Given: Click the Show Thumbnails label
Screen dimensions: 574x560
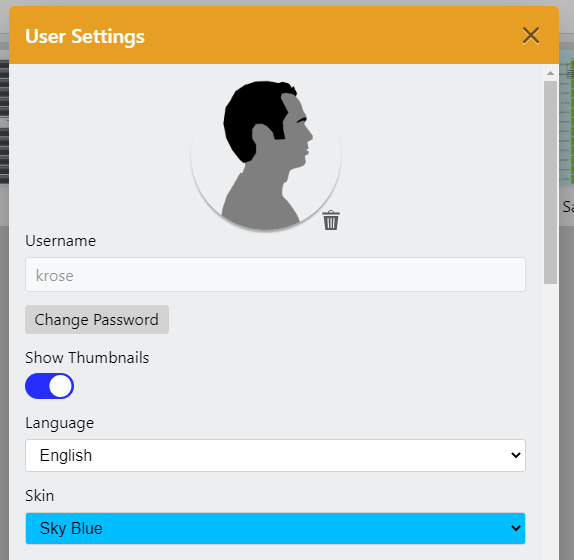Looking at the screenshot, I should tap(87, 358).
